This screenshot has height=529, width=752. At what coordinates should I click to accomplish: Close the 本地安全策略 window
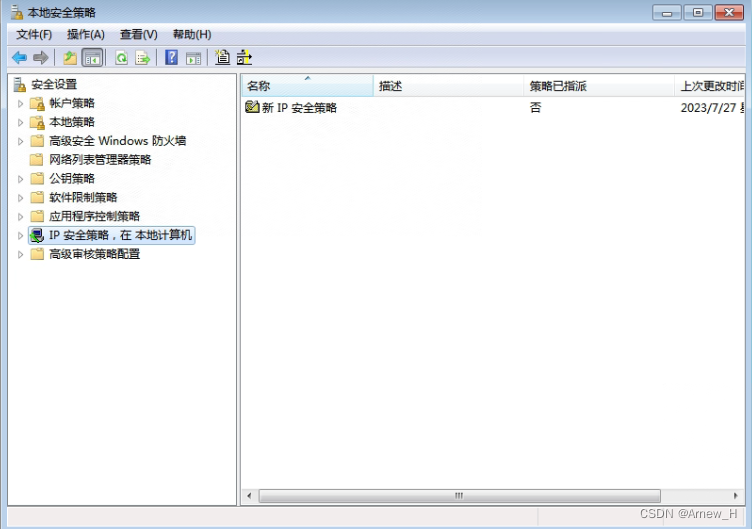(x=729, y=12)
